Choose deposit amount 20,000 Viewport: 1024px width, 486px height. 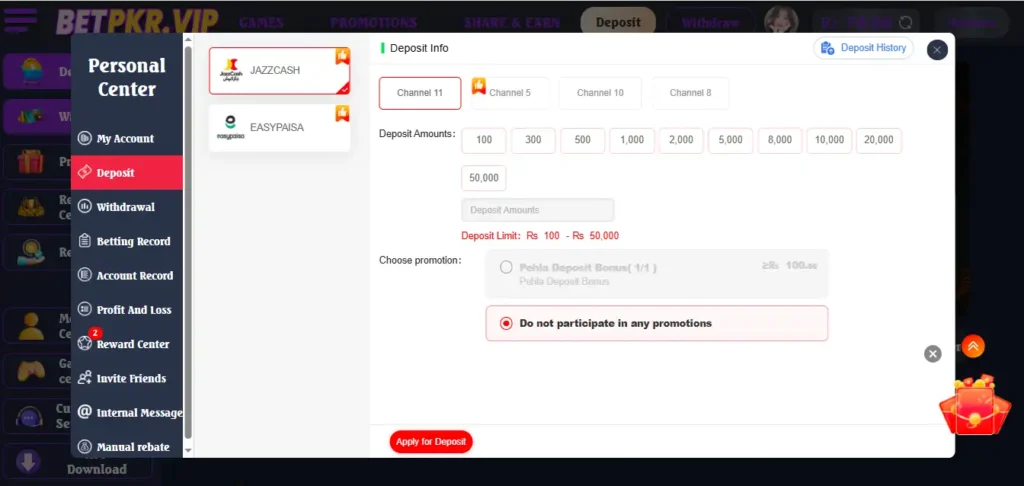879,140
